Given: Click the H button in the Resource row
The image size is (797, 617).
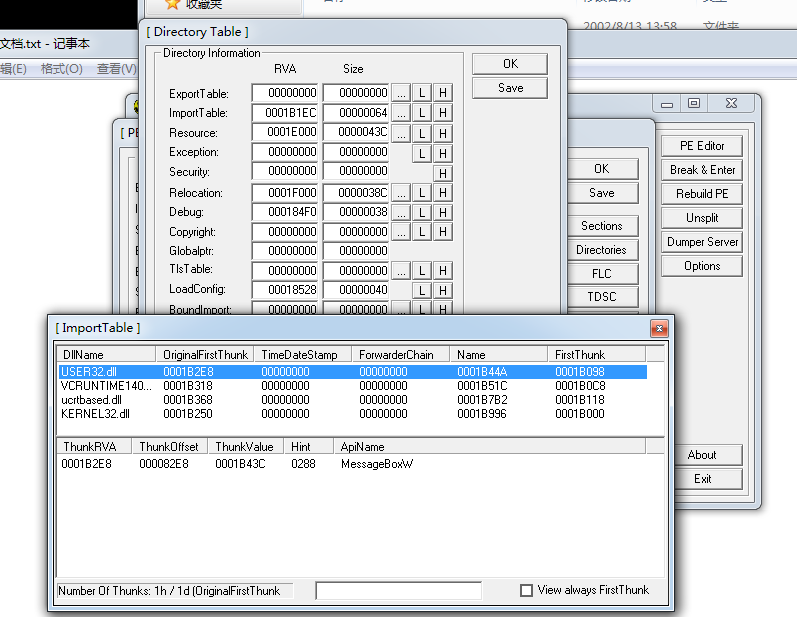Looking at the screenshot, I should pos(443,133).
